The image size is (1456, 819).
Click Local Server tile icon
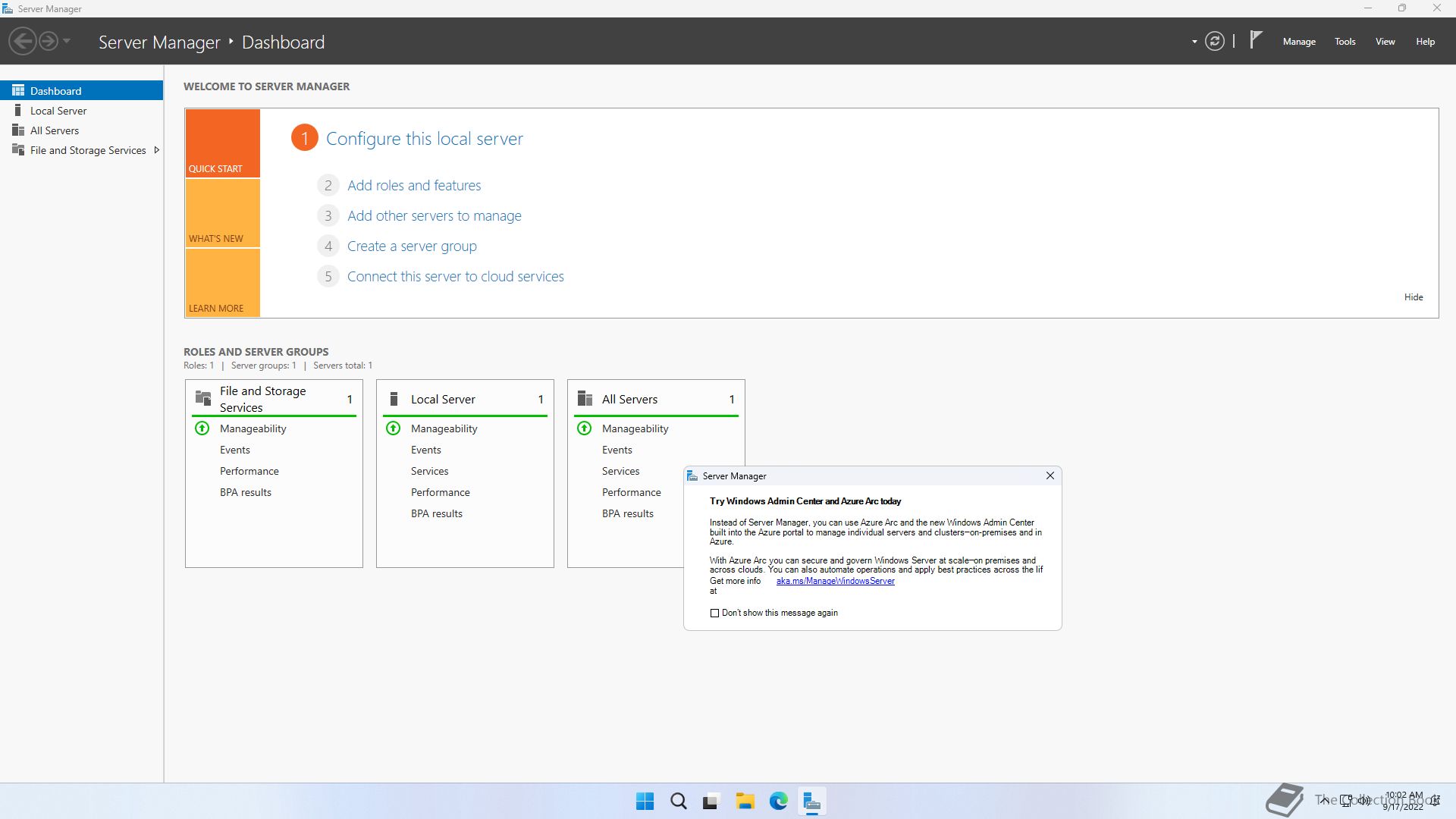pos(394,399)
